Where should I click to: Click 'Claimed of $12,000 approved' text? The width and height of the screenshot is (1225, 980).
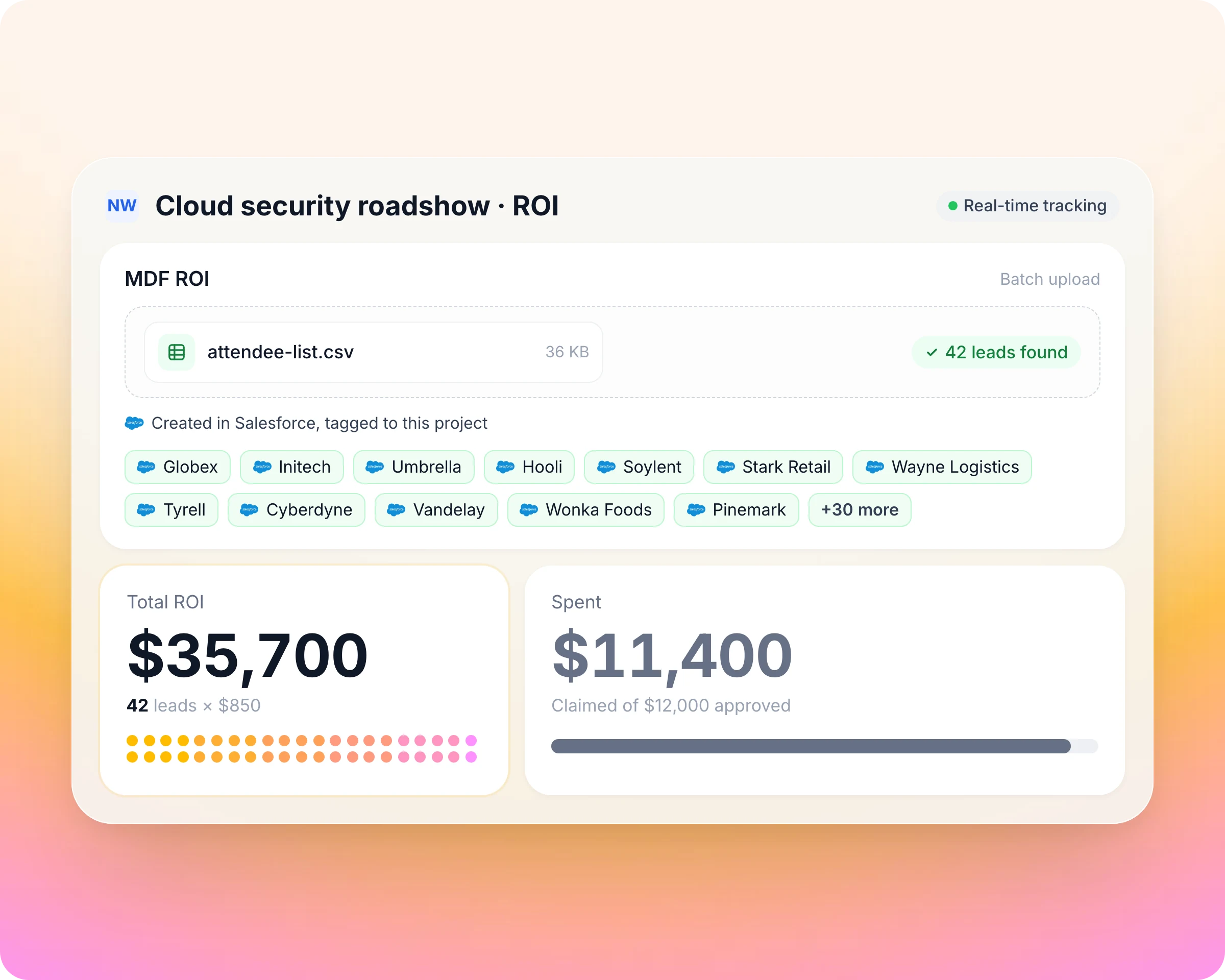click(671, 705)
